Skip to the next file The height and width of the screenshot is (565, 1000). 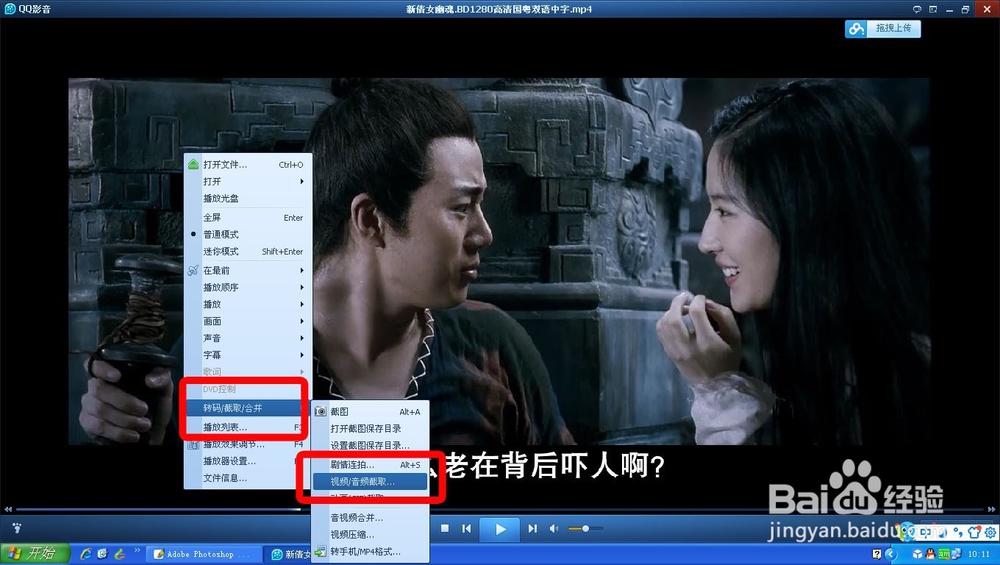[x=533, y=528]
